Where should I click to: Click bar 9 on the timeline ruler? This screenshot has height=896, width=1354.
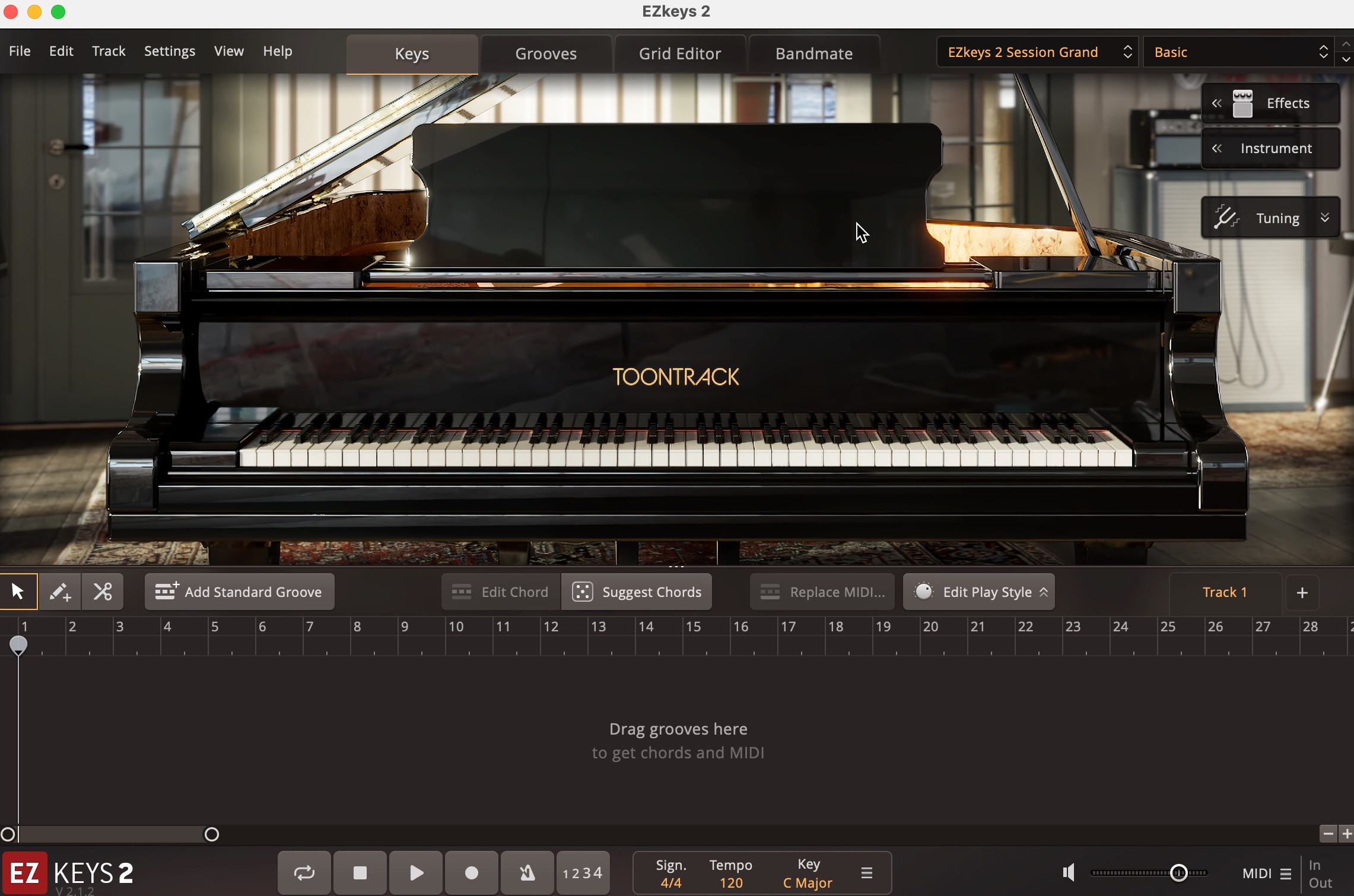[405, 627]
